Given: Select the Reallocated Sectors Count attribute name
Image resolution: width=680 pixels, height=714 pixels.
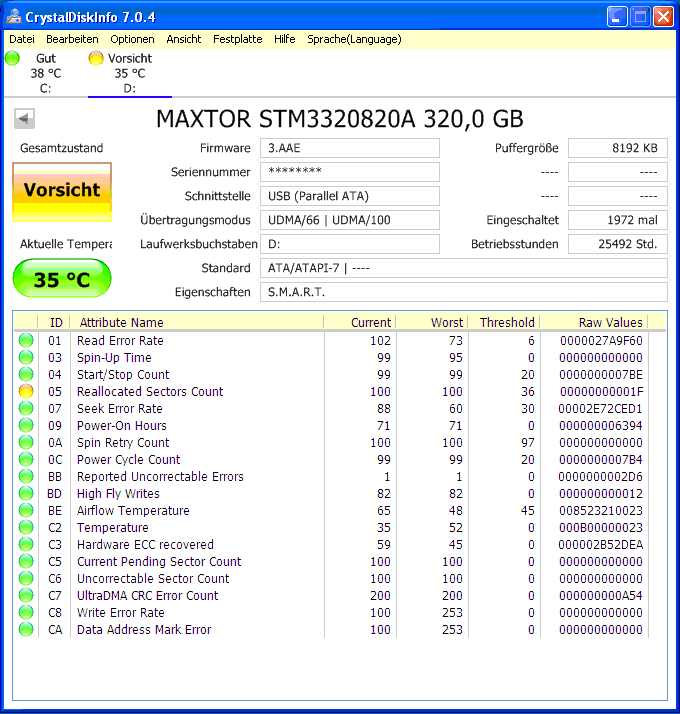Looking at the screenshot, I should pos(150,392).
